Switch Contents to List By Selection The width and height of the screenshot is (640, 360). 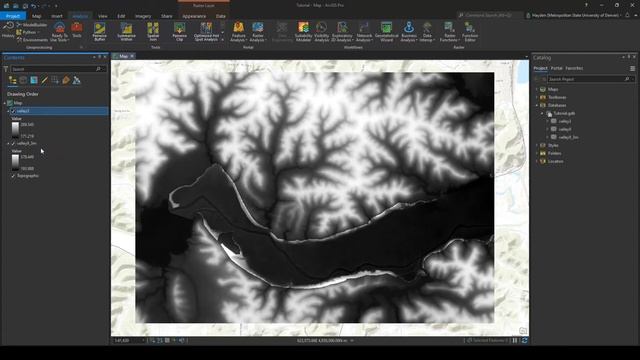pos(34,80)
